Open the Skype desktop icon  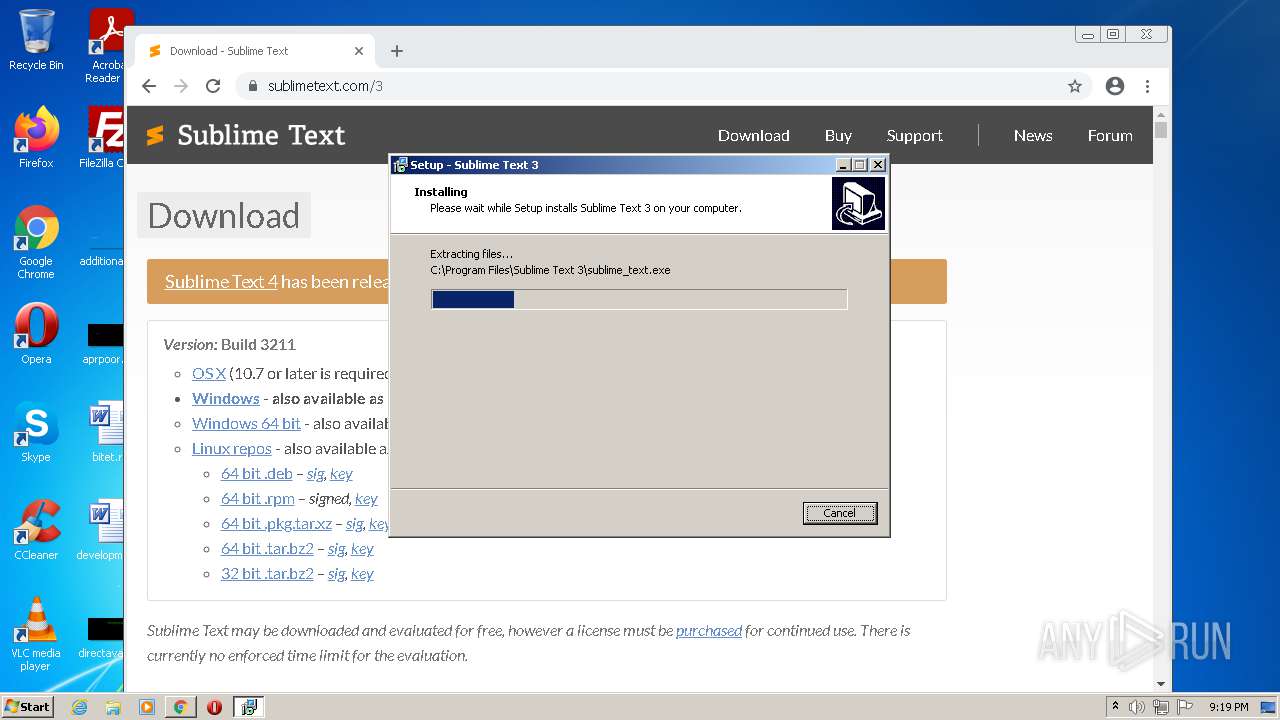click(x=36, y=432)
